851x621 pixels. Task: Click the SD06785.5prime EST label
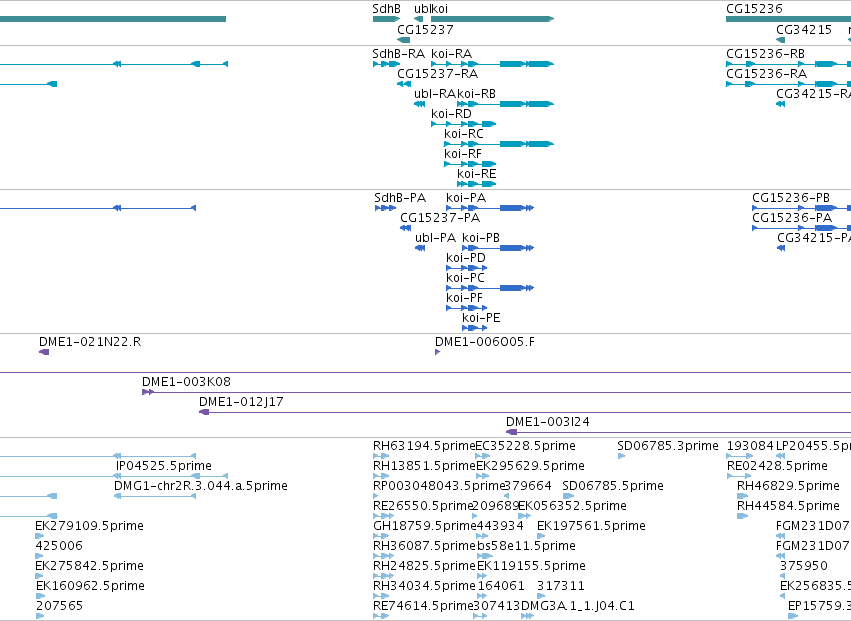pyautogui.click(x=613, y=486)
